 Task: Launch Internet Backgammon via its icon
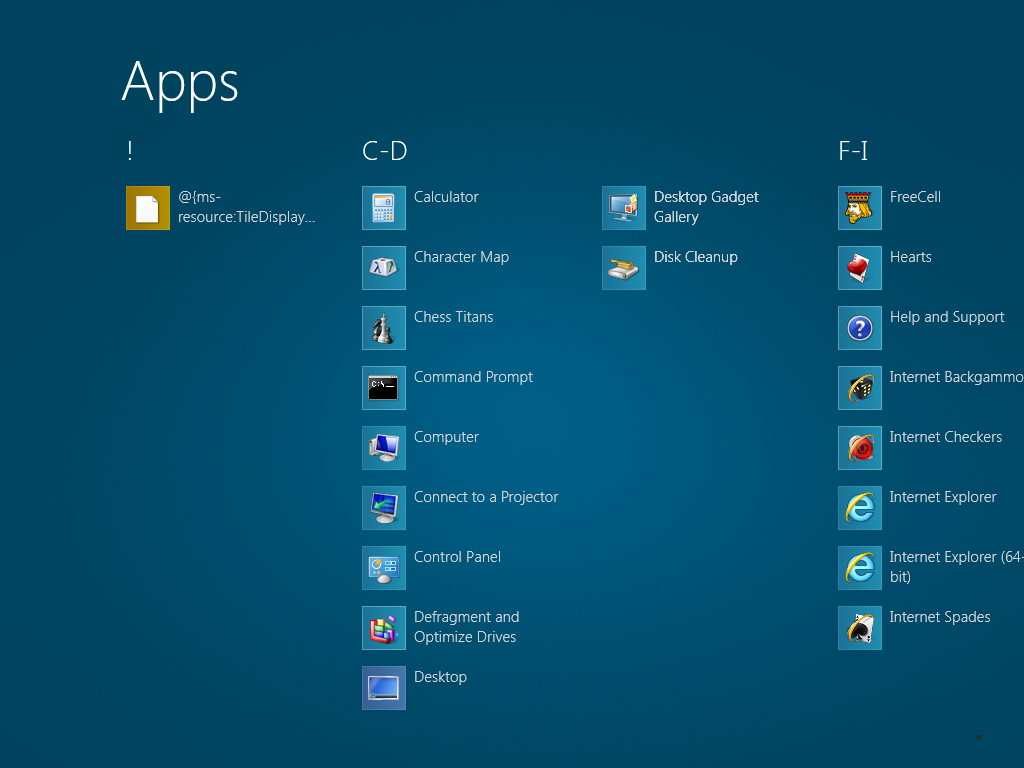[x=859, y=388]
